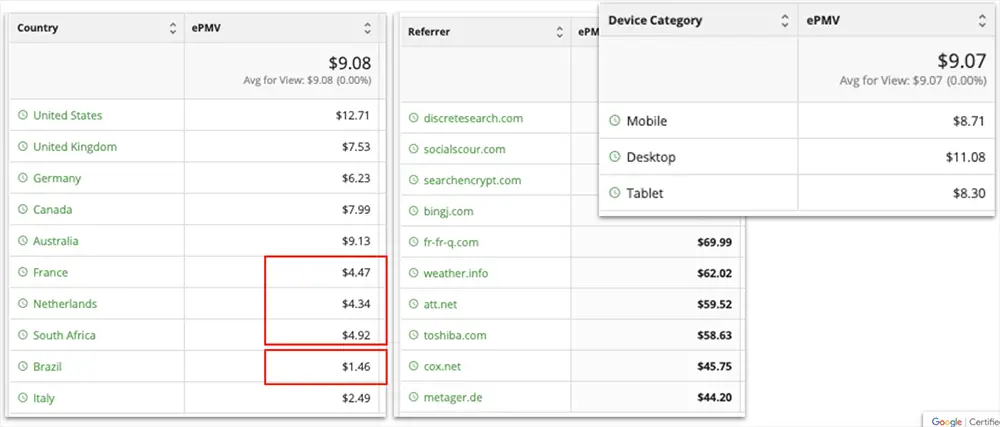Click the clock icon beside Italy
The image size is (1000, 427).
(x=23, y=398)
